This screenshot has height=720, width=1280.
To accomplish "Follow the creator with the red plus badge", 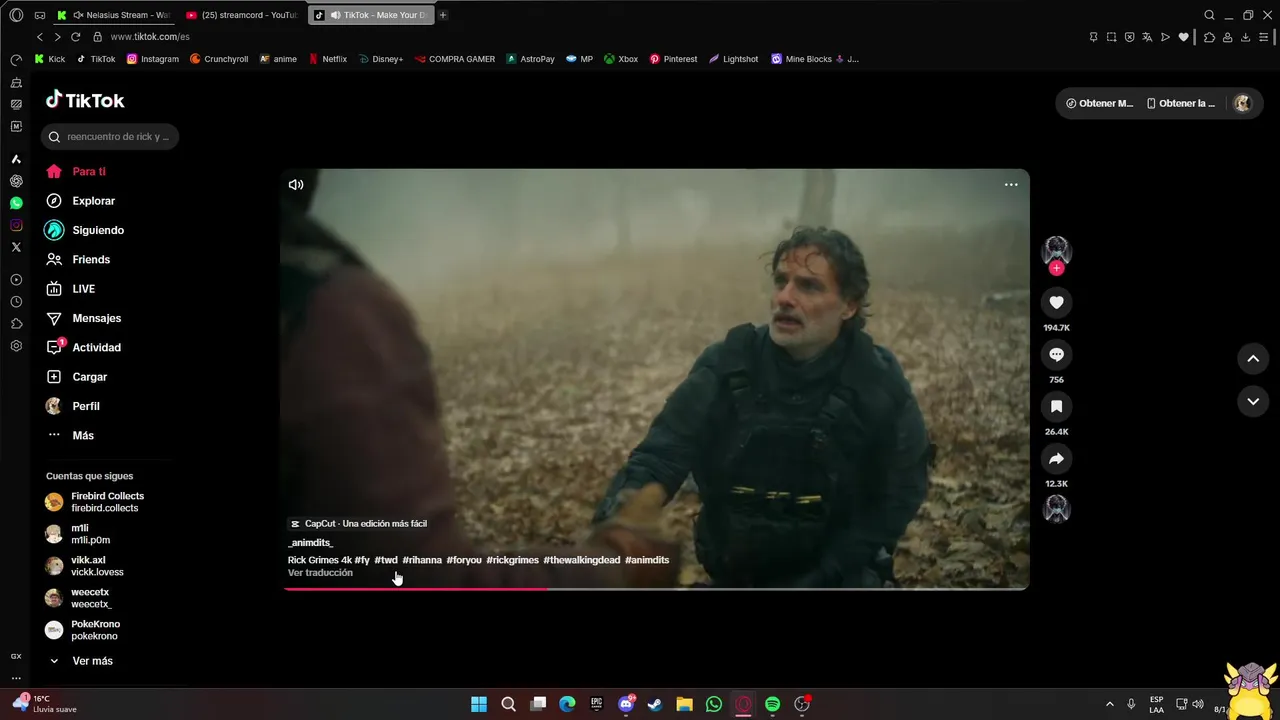I will point(1056,268).
